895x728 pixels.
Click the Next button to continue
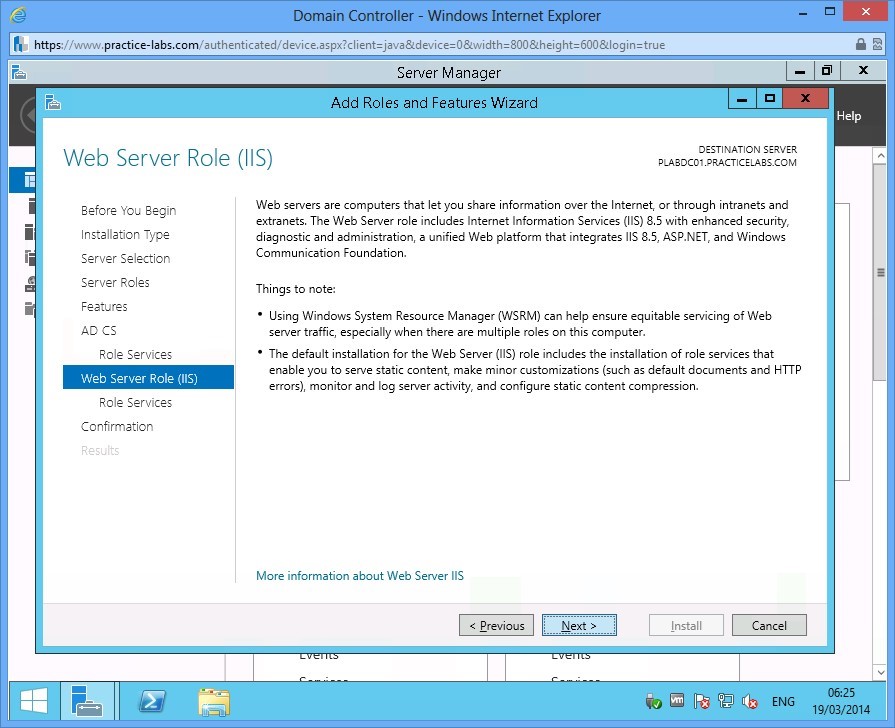pos(579,624)
